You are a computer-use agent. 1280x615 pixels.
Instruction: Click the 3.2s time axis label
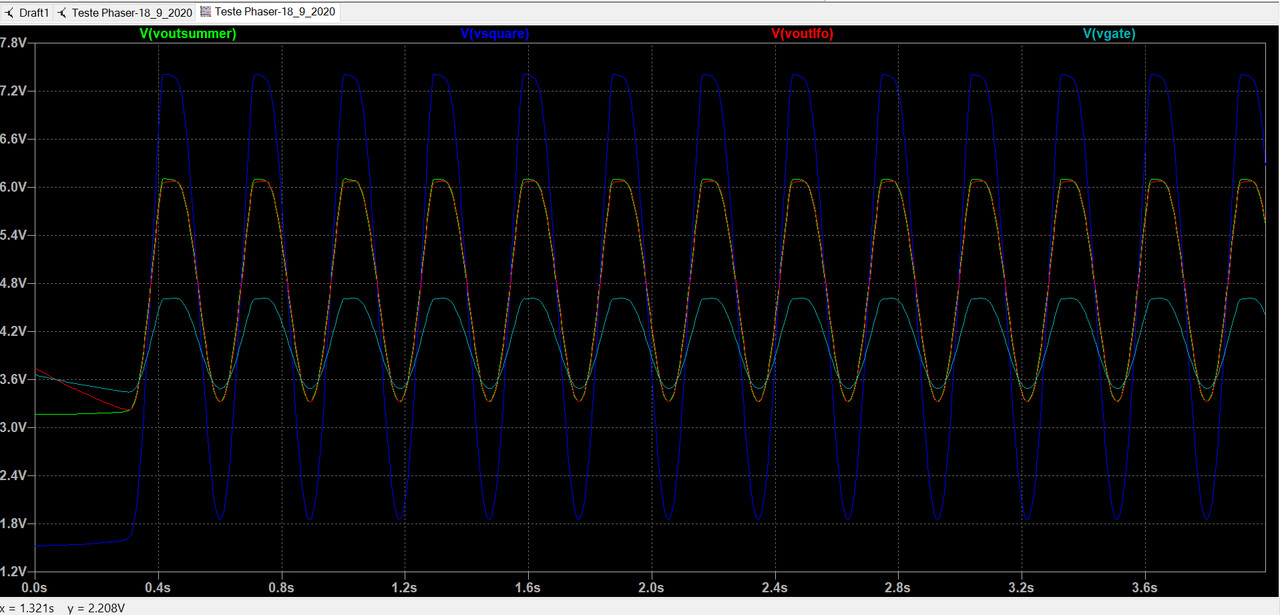[x=1021, y=587]
